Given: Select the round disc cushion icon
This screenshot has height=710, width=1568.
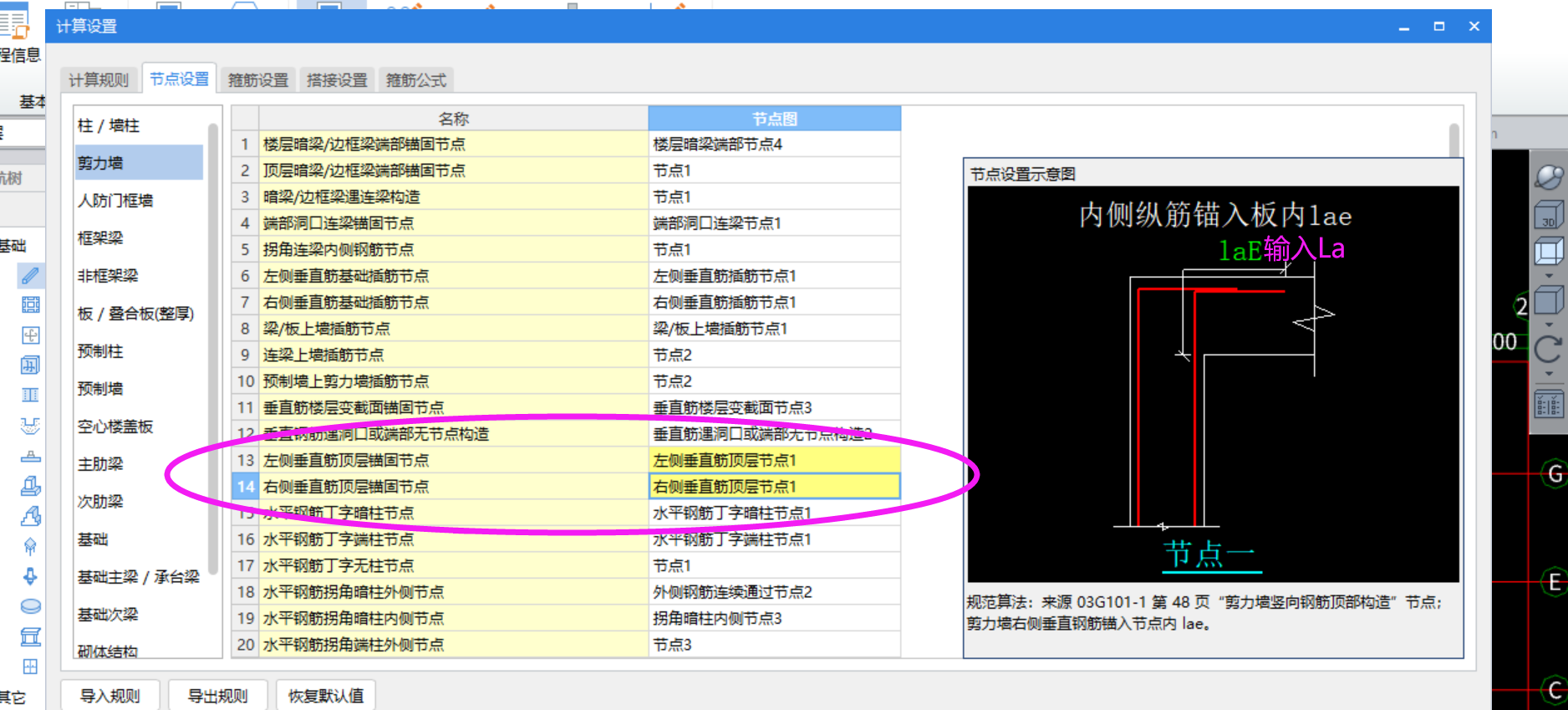Looking at the screenshot, I should [30, 606].
